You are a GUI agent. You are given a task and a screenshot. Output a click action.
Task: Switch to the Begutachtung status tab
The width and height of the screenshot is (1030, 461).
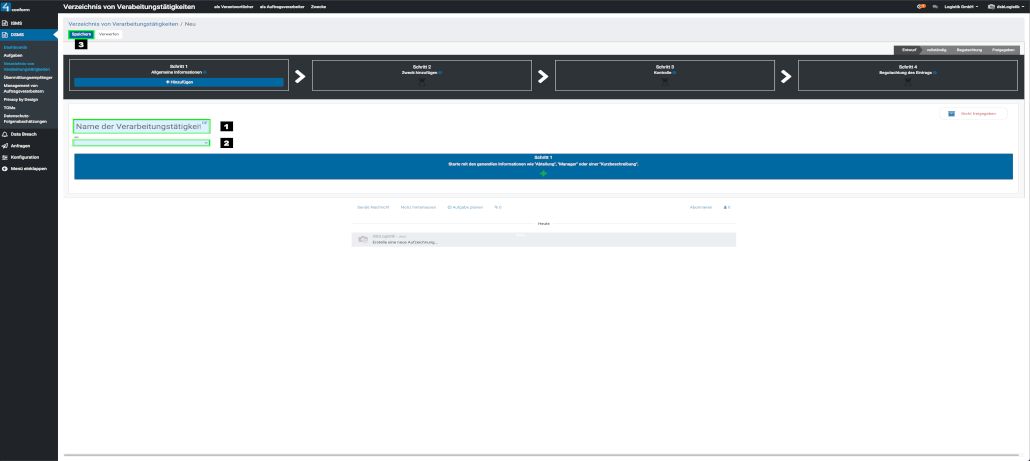(968, 49)
